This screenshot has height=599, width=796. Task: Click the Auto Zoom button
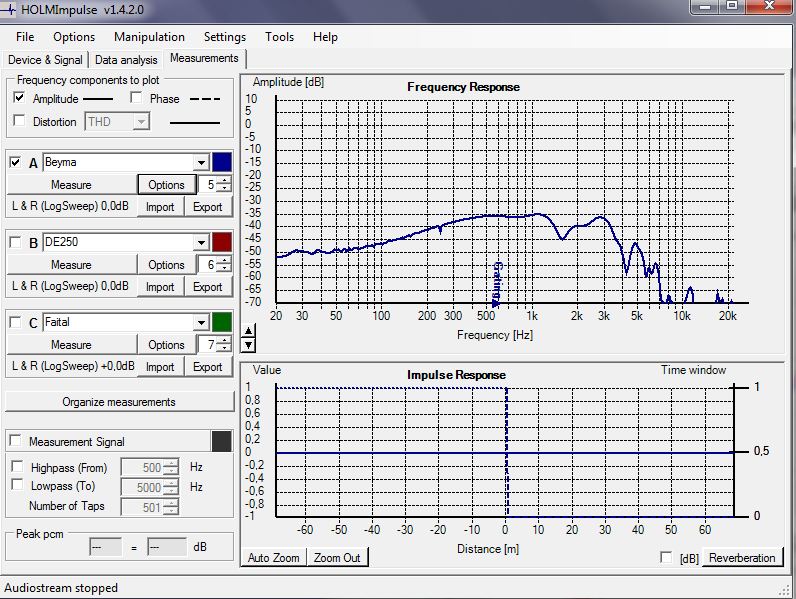(274, 557)
